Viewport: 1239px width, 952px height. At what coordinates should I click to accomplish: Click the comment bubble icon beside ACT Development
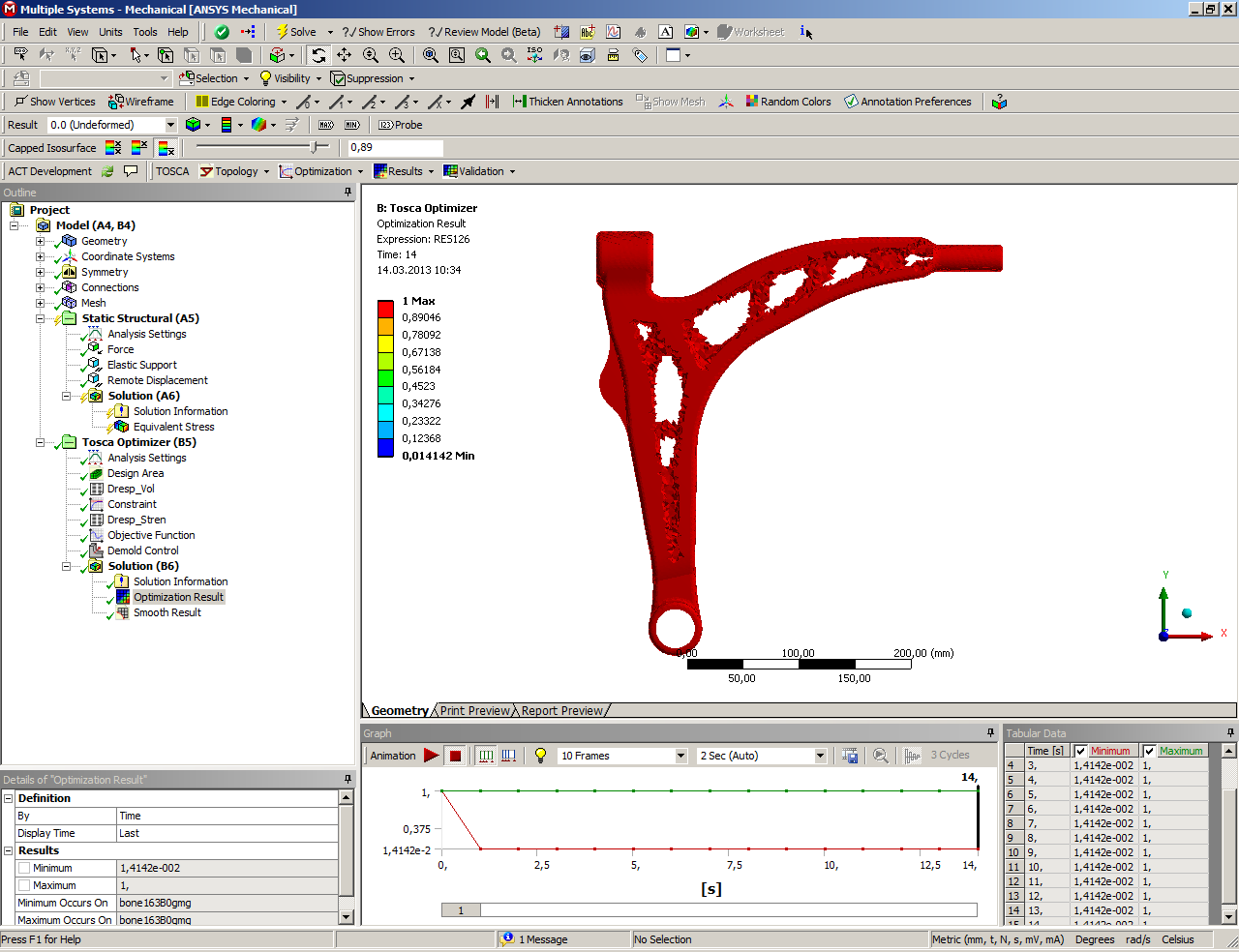(131, 171)
